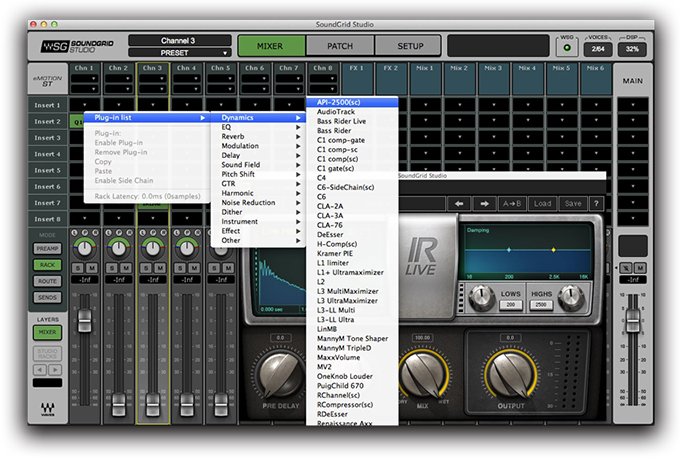Click the Lows damping knob
Image resolution: width=680 pixels, height=462 pixels.
(481, 298)
